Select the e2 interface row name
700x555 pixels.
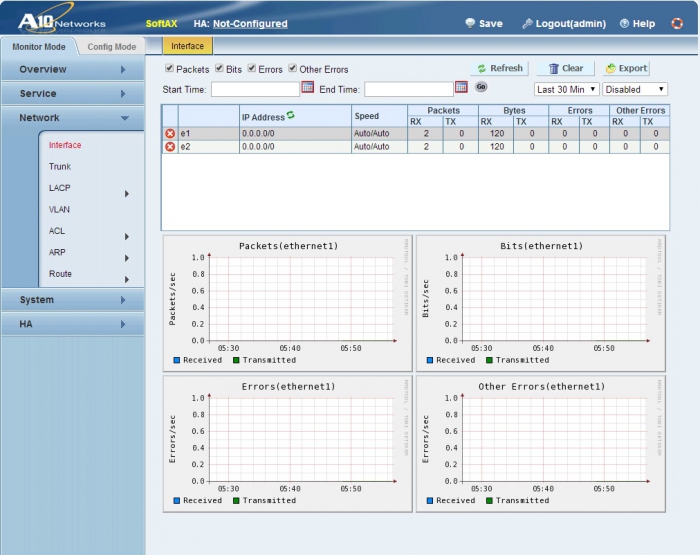point(185,146)
